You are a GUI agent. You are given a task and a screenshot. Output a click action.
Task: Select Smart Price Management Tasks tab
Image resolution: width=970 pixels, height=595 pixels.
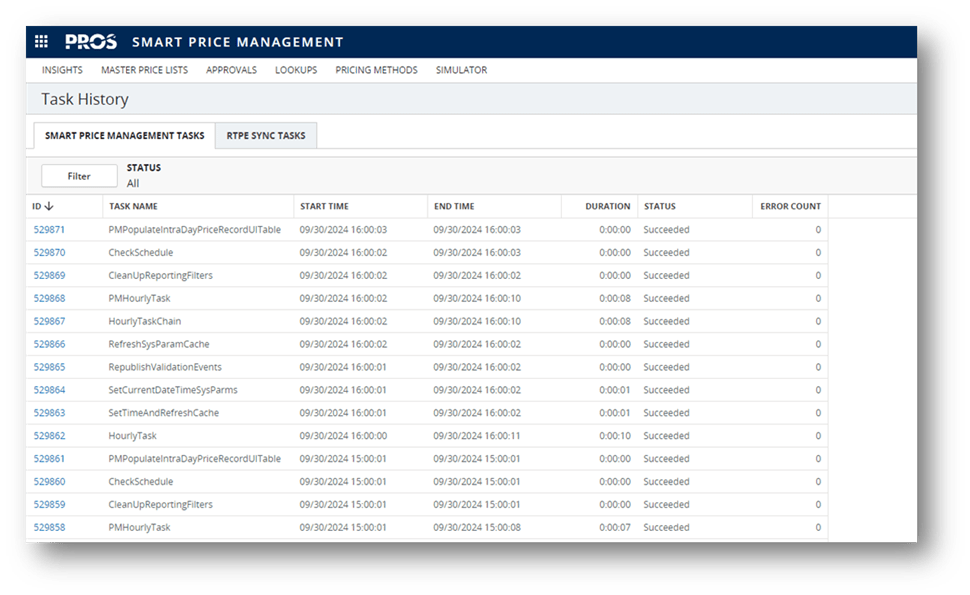point(124,135)
